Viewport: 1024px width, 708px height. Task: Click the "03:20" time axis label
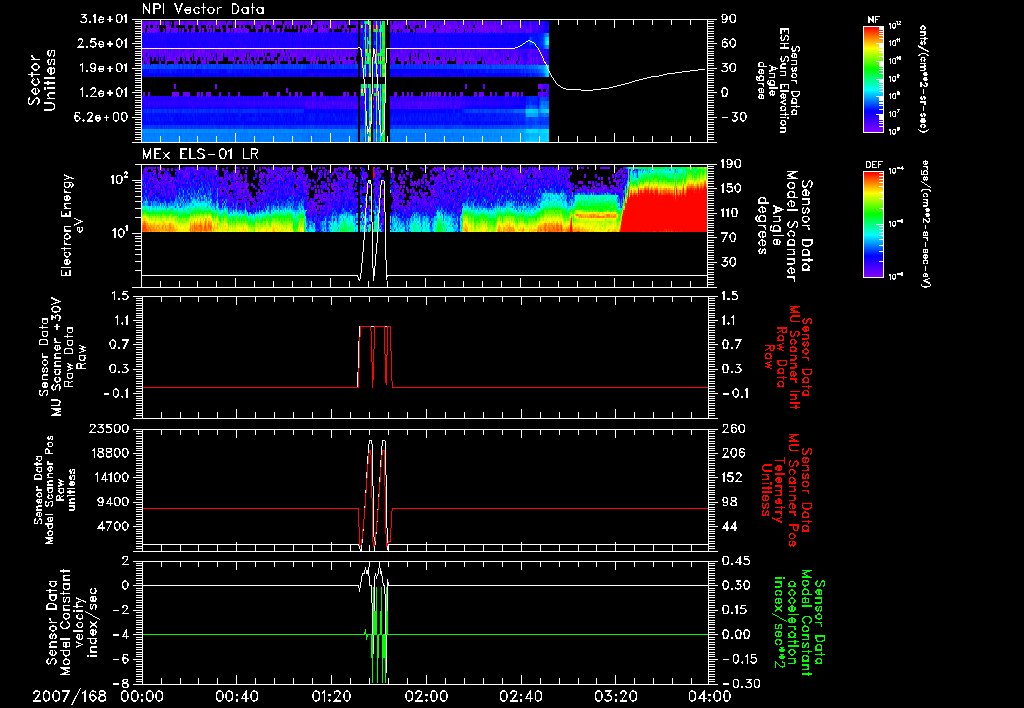pos(615,697)
